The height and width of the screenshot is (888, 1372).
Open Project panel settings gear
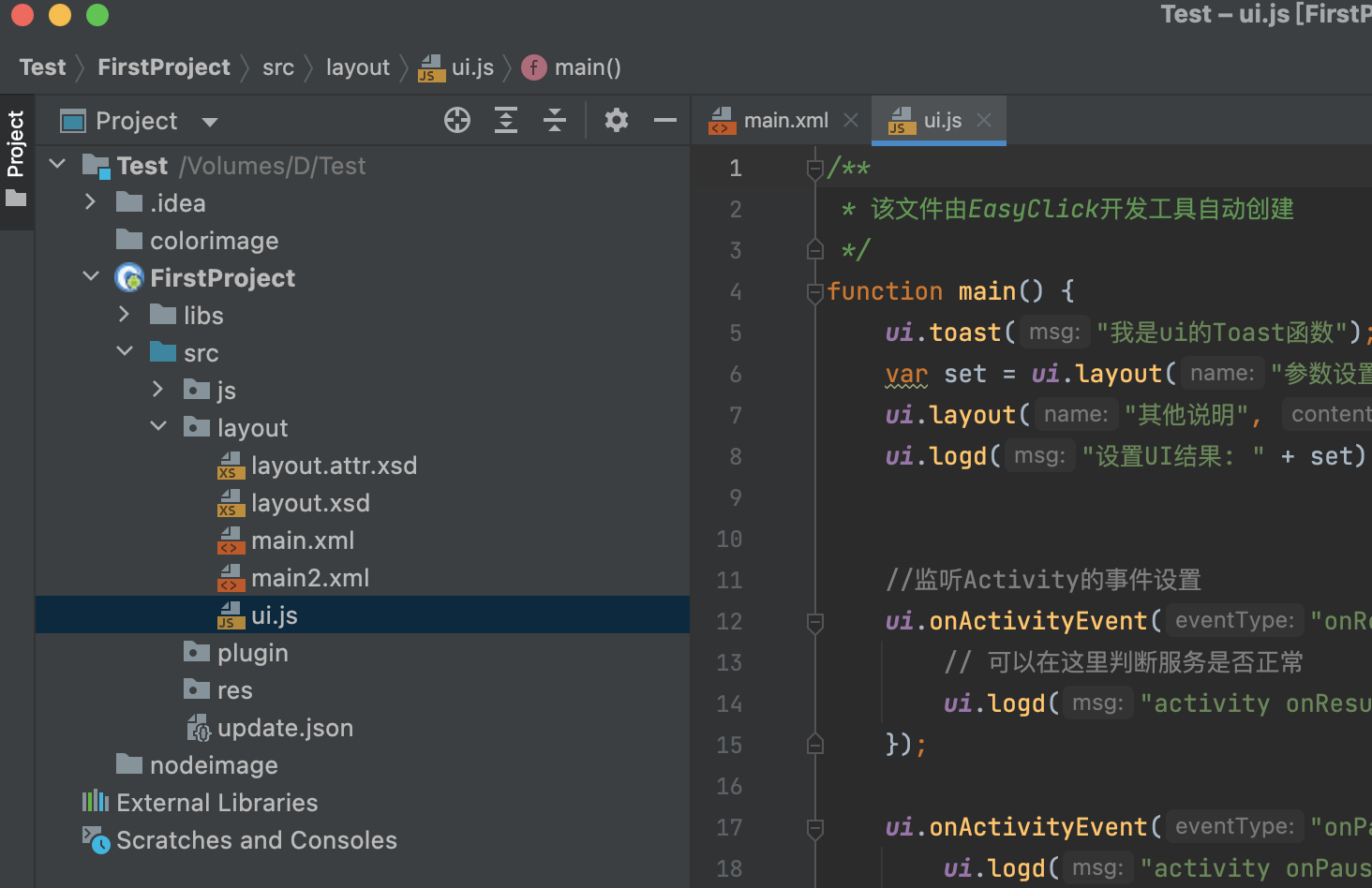click(x=617, y=120)
